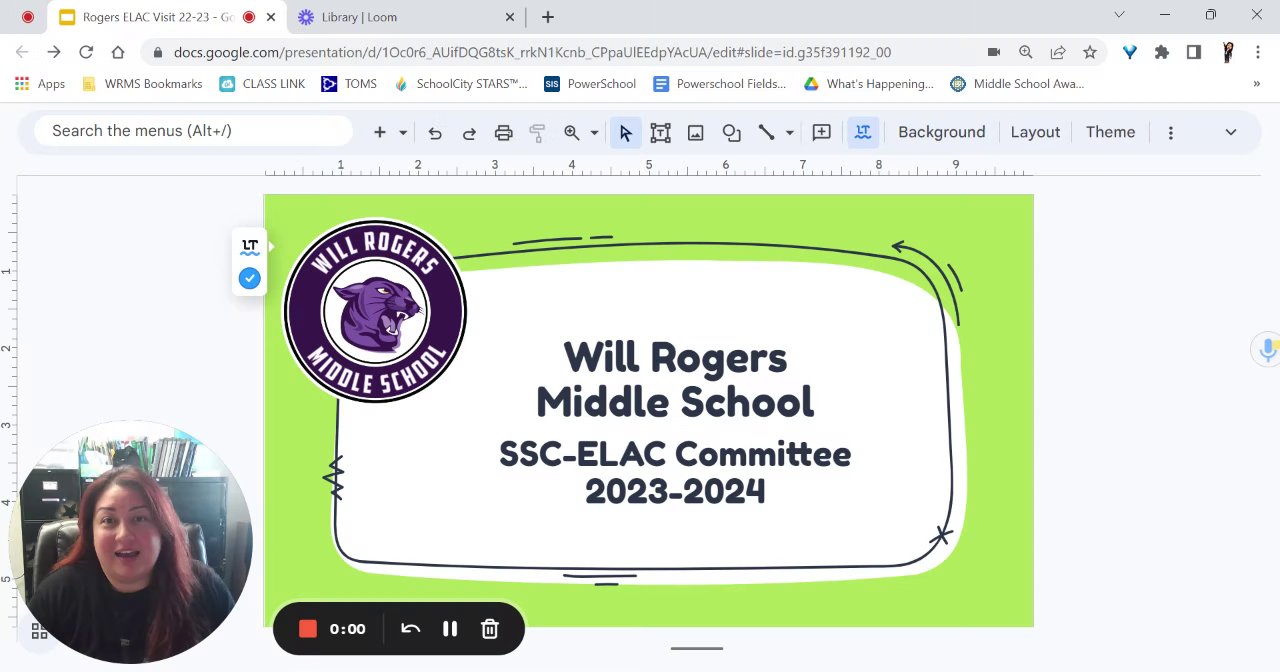Viewport: 1280px width, 672px height.
Task: Expand the zoom level dropdown
Action: (x=594, y=132)
